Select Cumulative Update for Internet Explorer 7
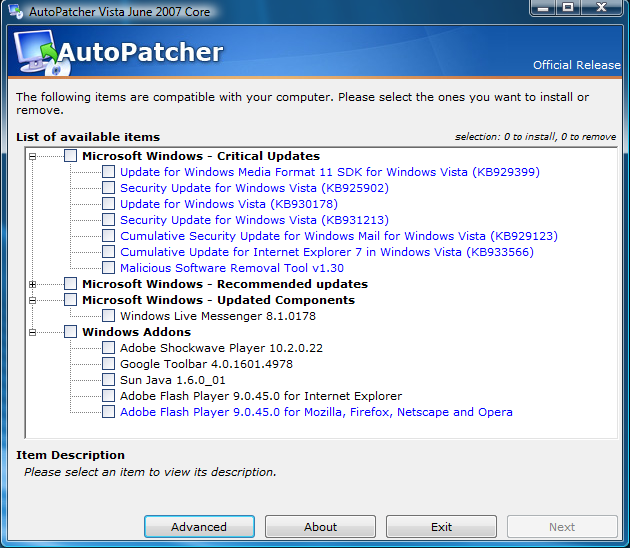 (327, 252)
